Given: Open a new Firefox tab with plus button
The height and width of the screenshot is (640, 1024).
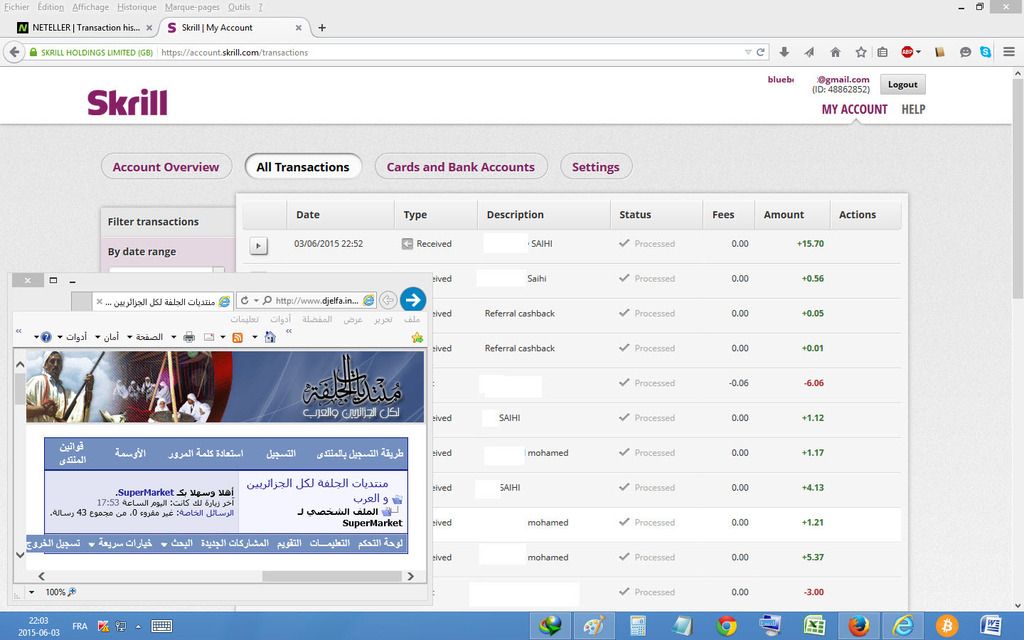Looking at the screenshot, I should (321, 27).
